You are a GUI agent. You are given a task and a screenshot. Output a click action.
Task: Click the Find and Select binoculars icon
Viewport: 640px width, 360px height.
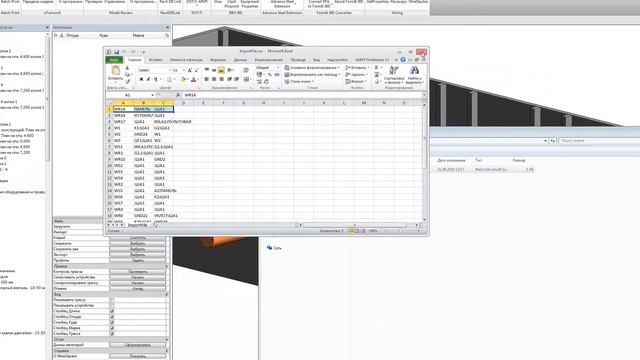414,71
